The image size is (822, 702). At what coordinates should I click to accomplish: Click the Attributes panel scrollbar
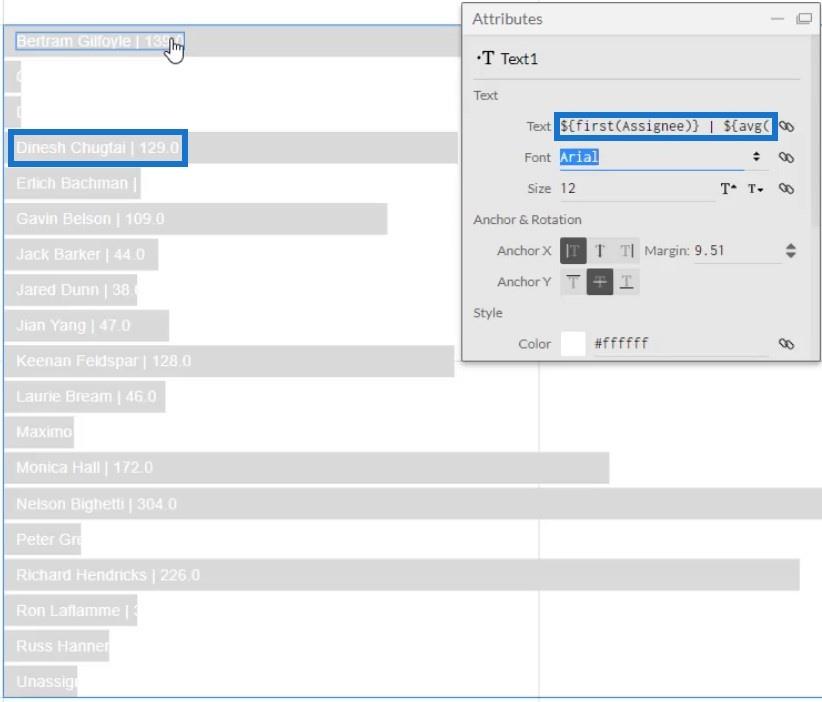coord(815,131)
